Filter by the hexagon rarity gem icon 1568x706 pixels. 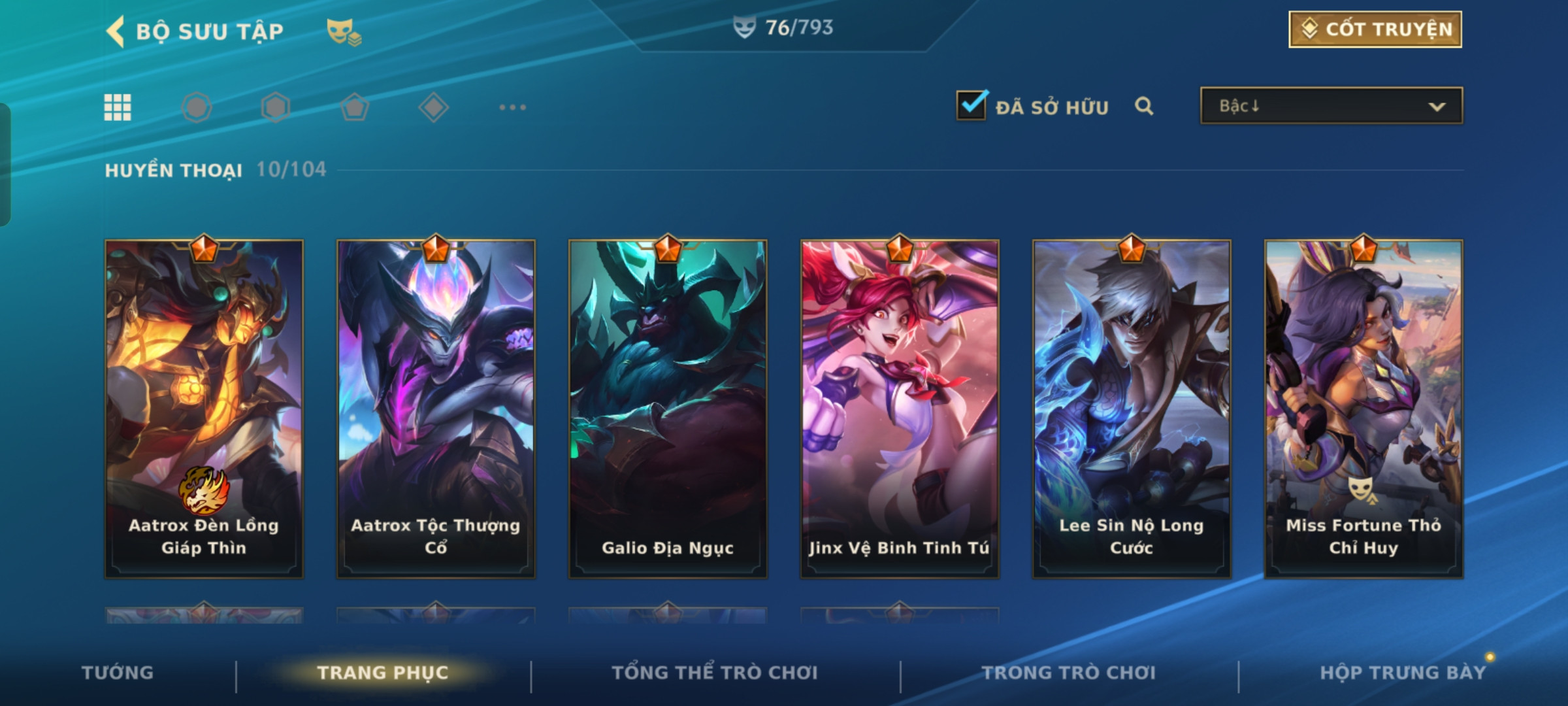point(276,107)
